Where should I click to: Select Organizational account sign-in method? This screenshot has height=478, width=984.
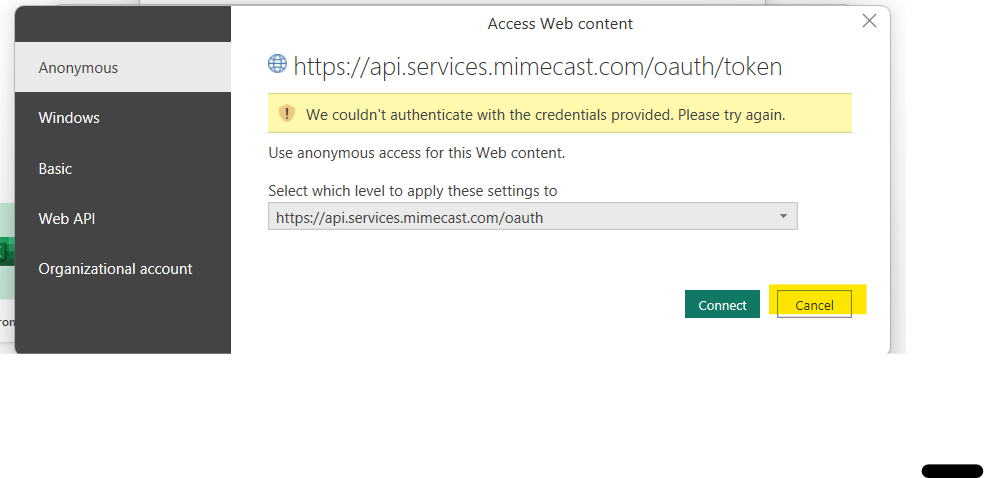[x=115, y=269]
